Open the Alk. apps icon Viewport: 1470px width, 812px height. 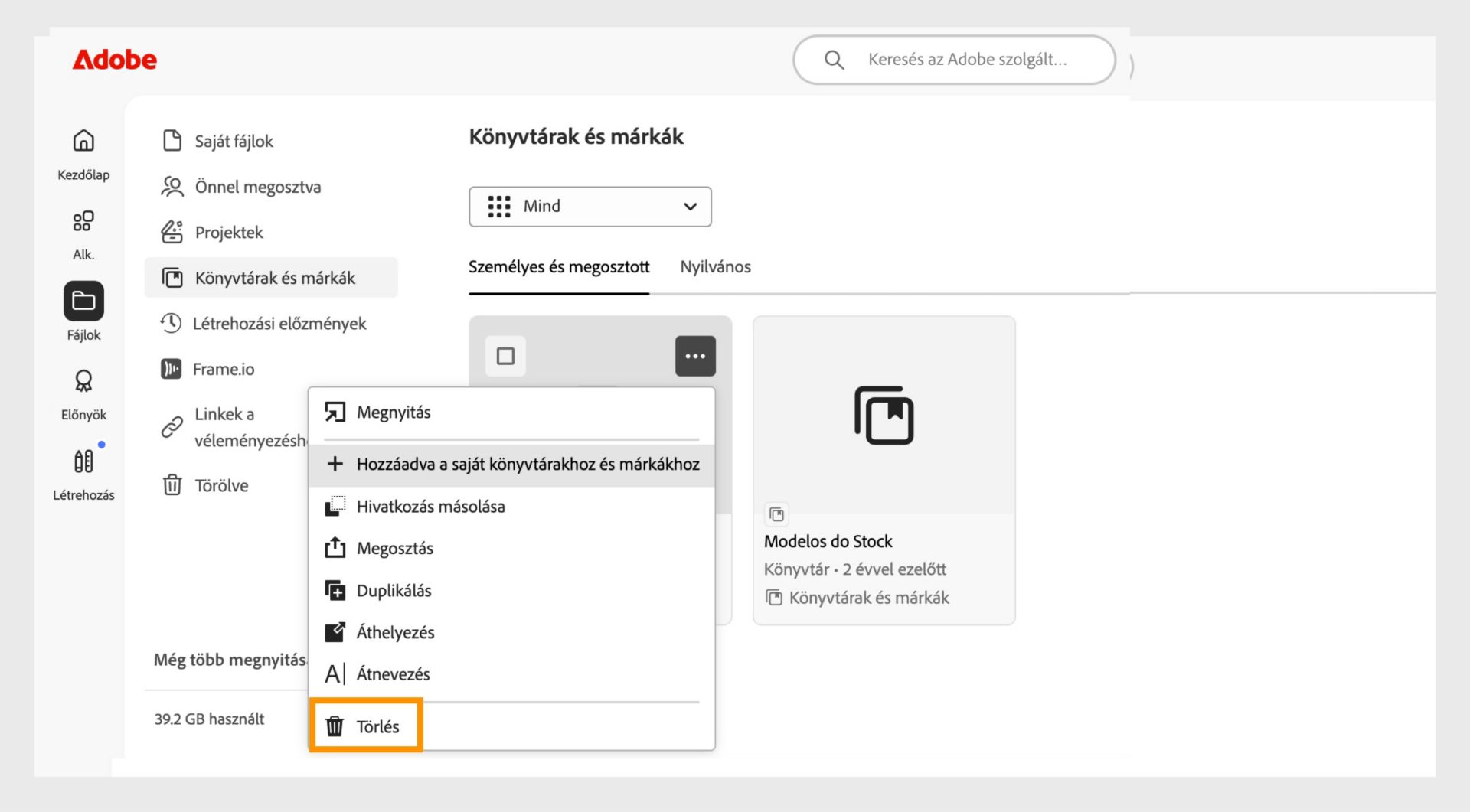tap(83, 221)
